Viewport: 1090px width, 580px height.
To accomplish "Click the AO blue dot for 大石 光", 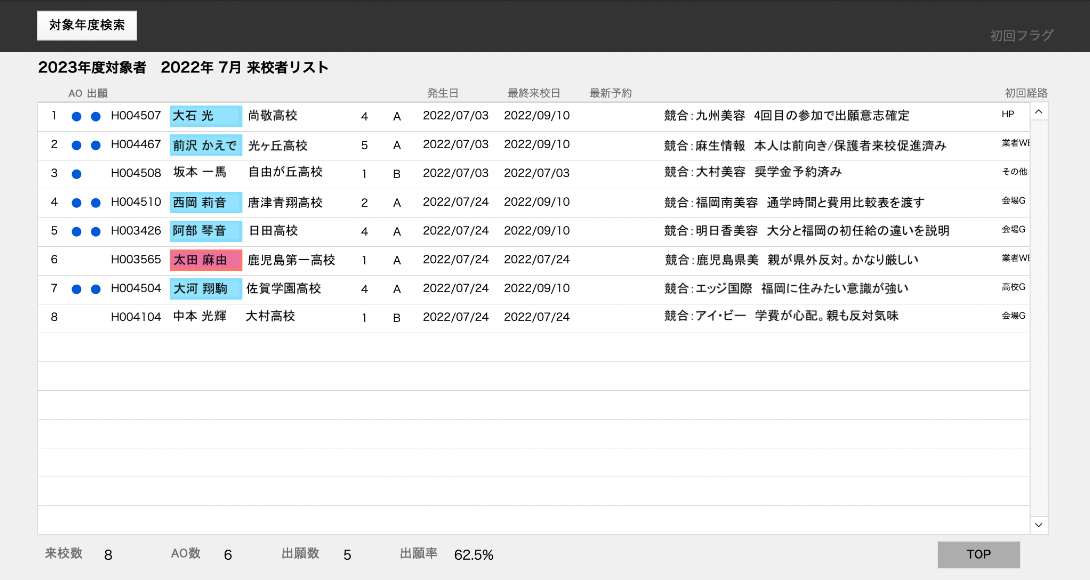I will pyautogui.click(x=76, y=116).
